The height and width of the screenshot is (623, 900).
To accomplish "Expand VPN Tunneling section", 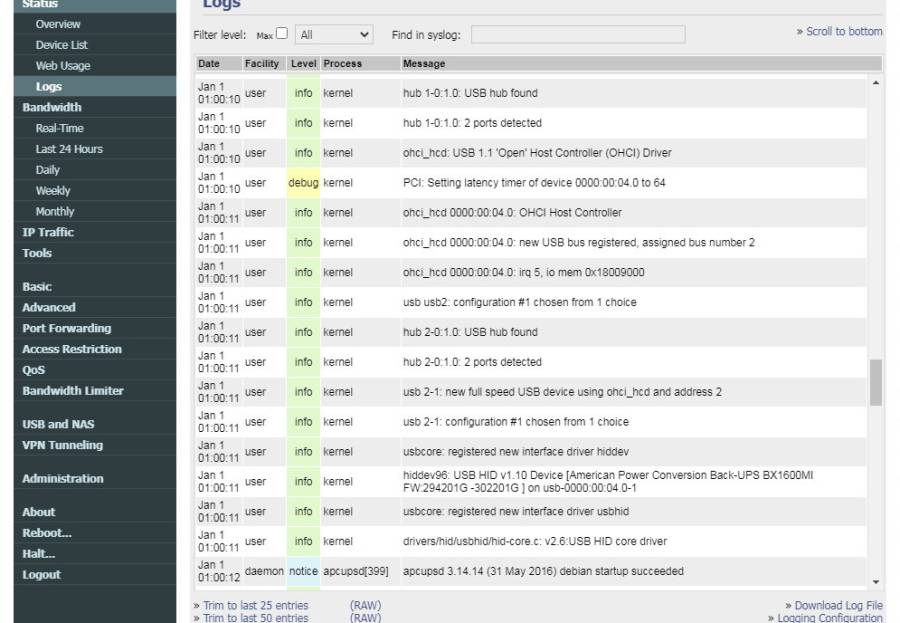I will pos(63,445).
